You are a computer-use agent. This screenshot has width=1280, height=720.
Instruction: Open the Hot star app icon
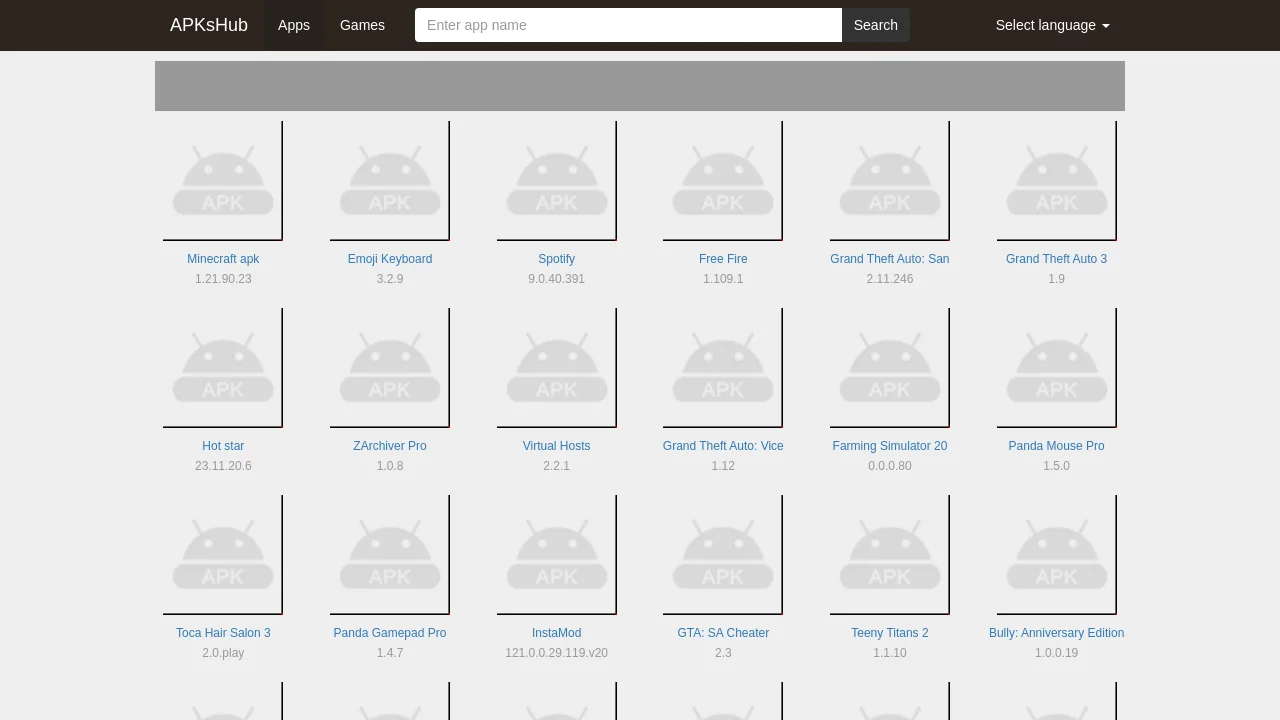pyautogui.click(x=223, y=368)
